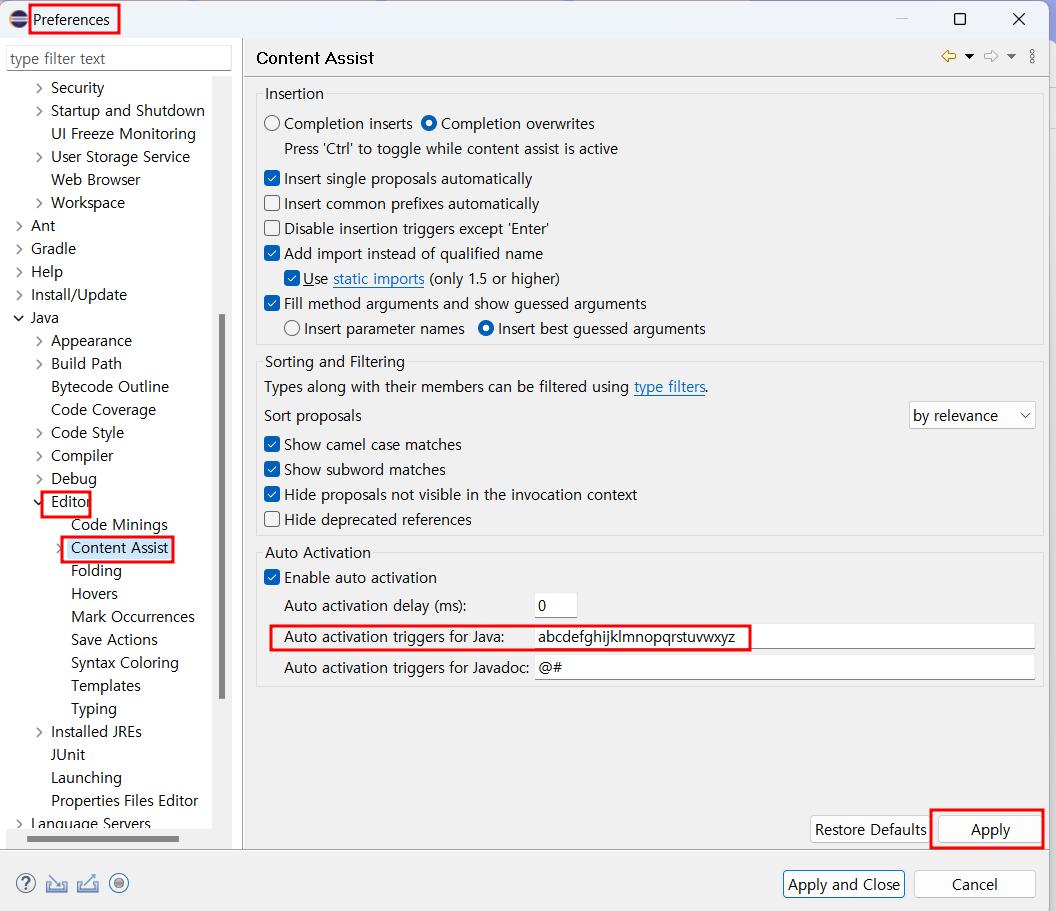The image size is (1056, 911).
Task: Collapse the Java tree node
Action: click(19, 318)
